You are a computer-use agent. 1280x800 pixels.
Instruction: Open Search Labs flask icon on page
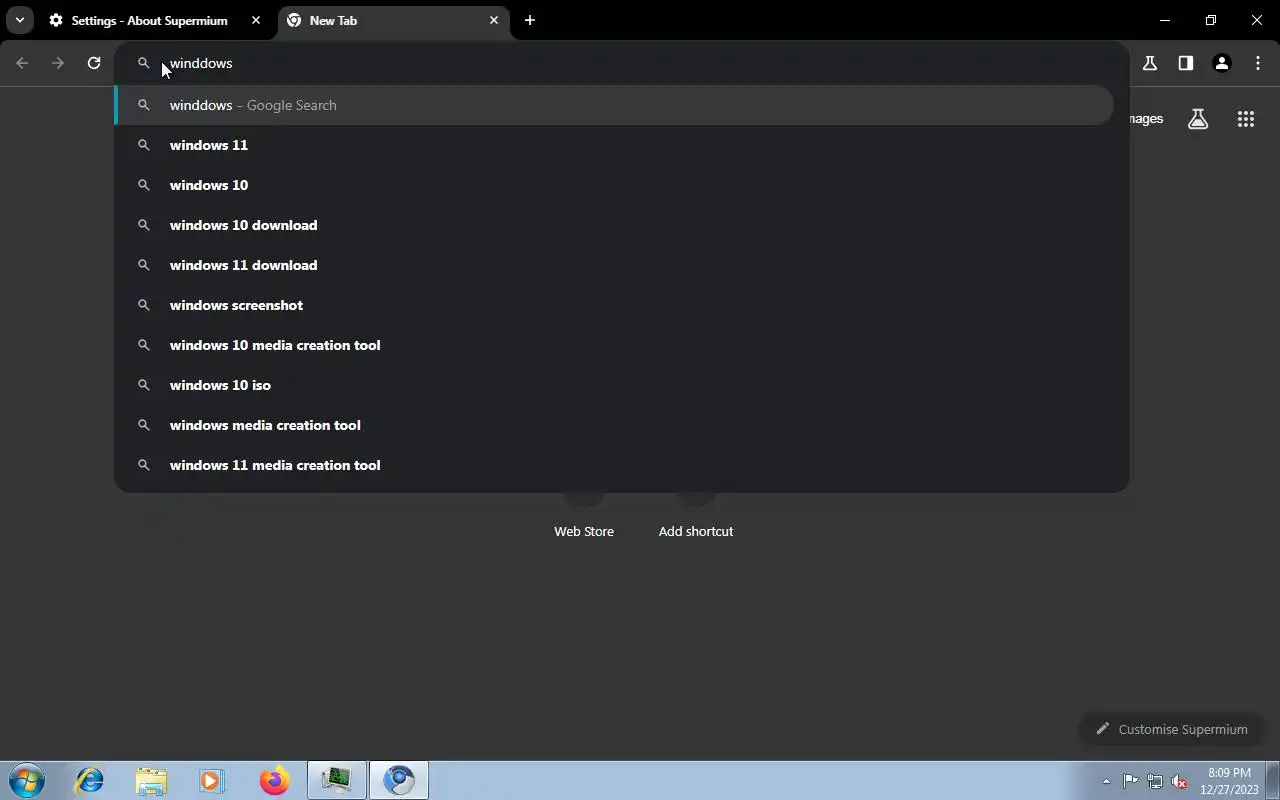(x=1198, y=119)
